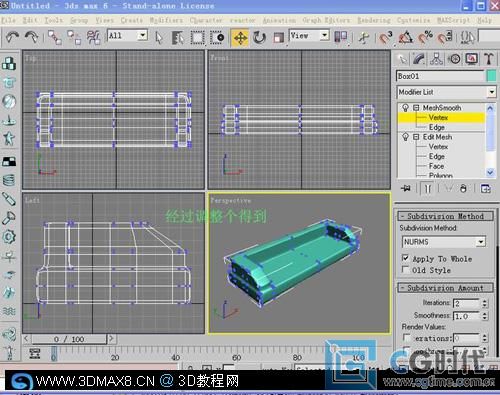The height and width of the screenshot is (395, 500).
Task: Enable the Render Values Iterations checkbox
Action: (407, 338)
